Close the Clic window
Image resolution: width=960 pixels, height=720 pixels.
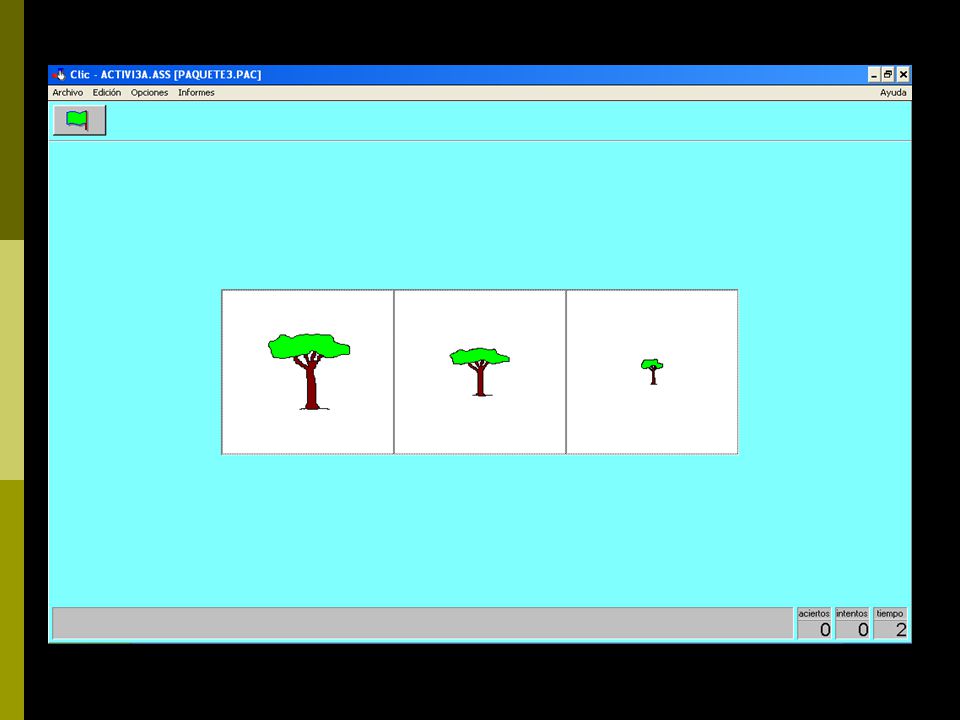click(903, 75)
